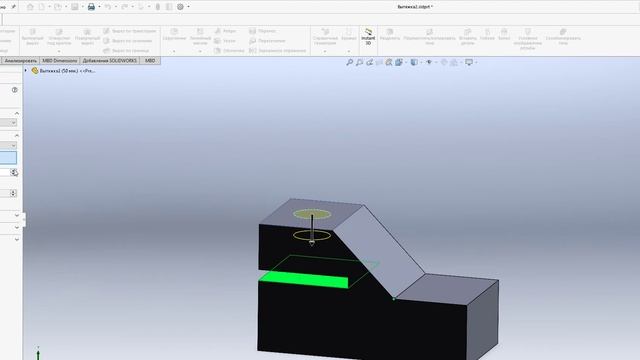The height and width of the screenshot is (360, 640).
Task: Click the blue selection box in left panel
Action: point(8,158)
